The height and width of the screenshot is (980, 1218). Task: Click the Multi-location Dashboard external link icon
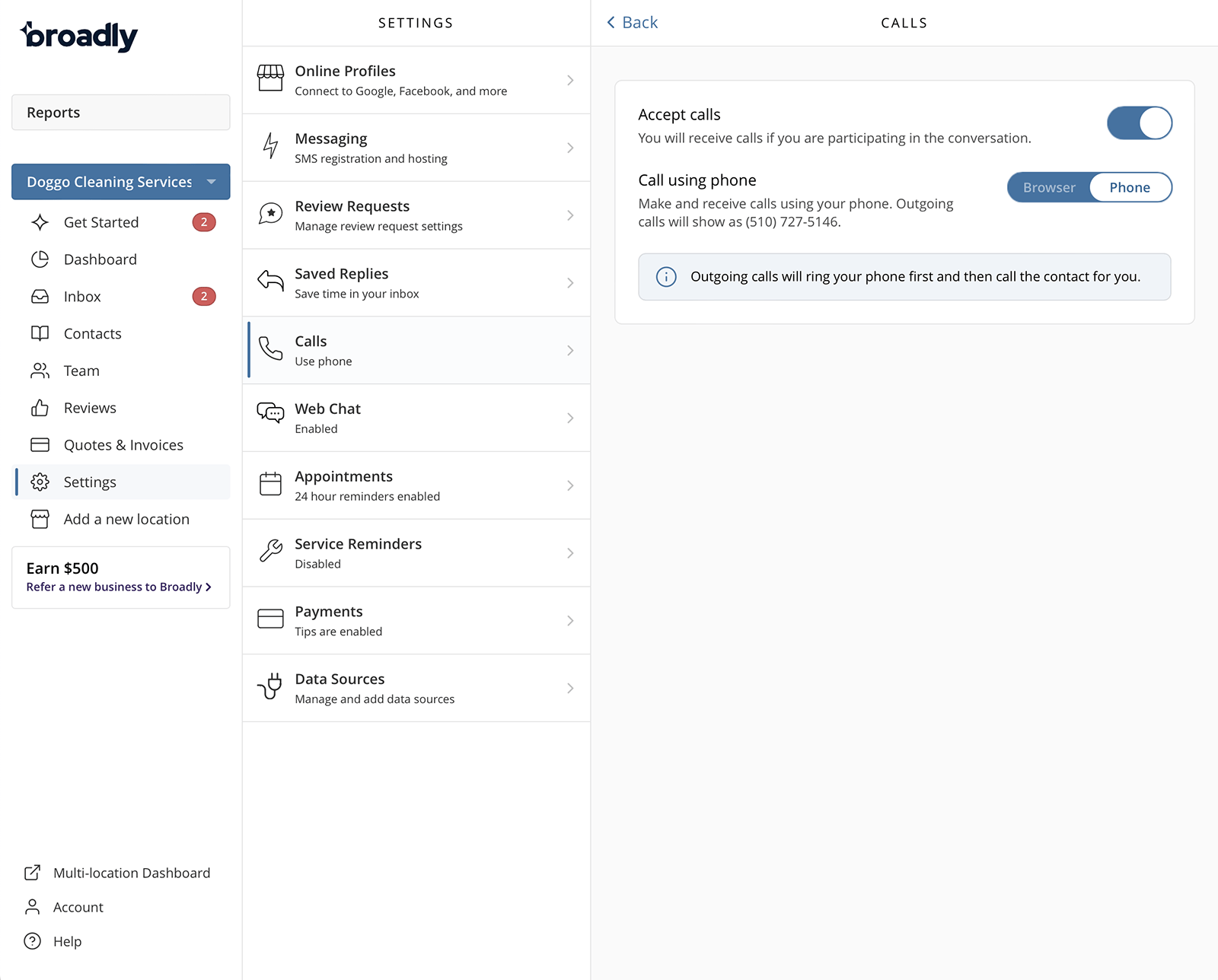point(32,873)
